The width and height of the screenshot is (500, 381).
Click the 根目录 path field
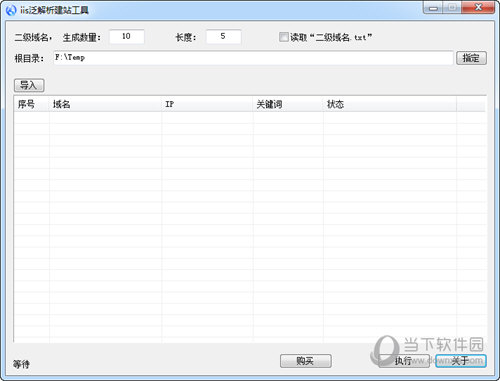[253, 58]
